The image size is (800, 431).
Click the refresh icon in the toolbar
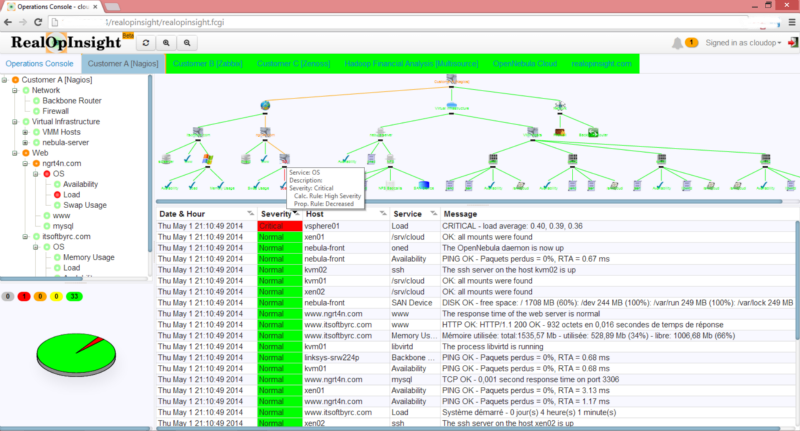click(x=146, y=43)
